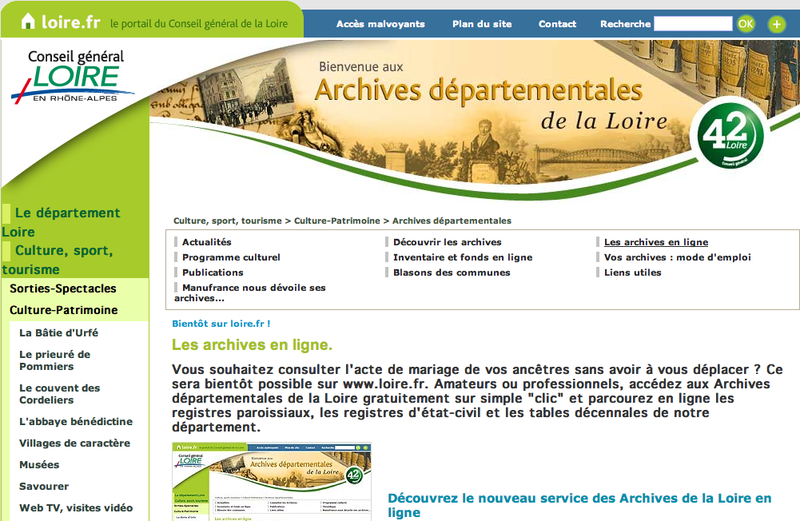
Task: Open the Musées sidebar link
Action: point(39,464)
